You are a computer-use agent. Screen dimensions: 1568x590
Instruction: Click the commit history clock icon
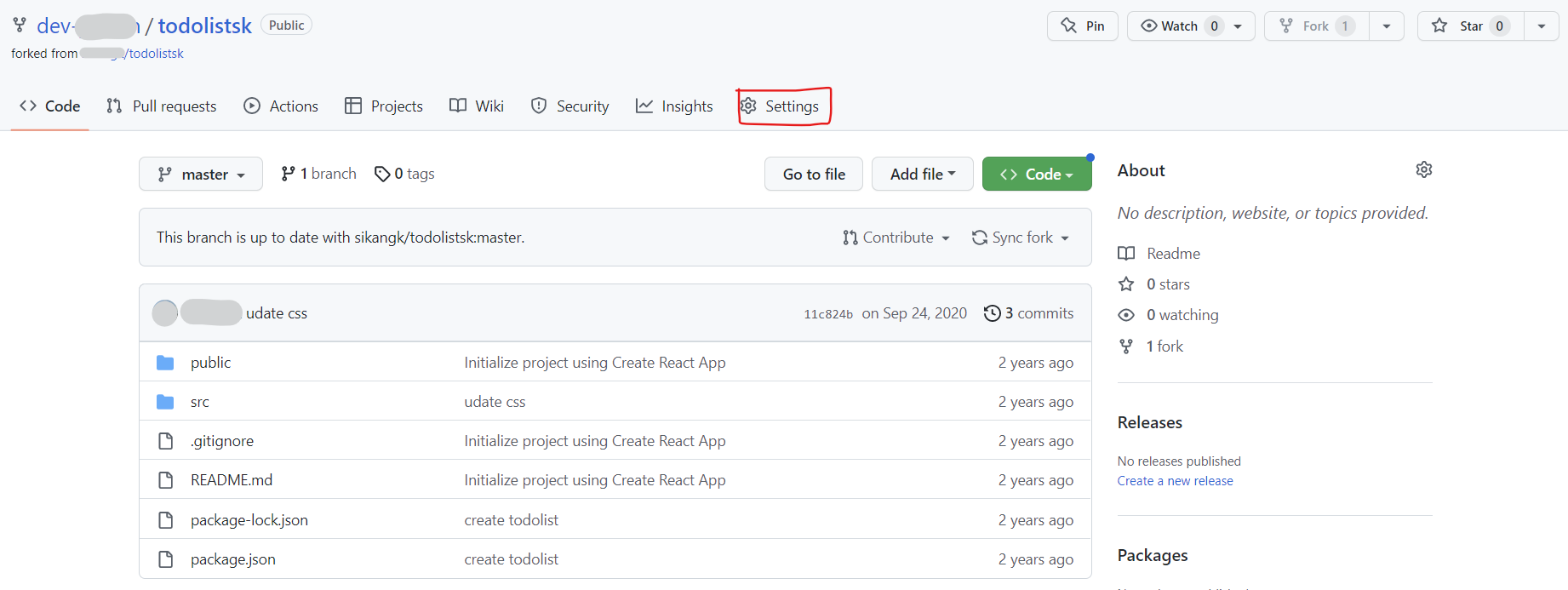[992, 313]
